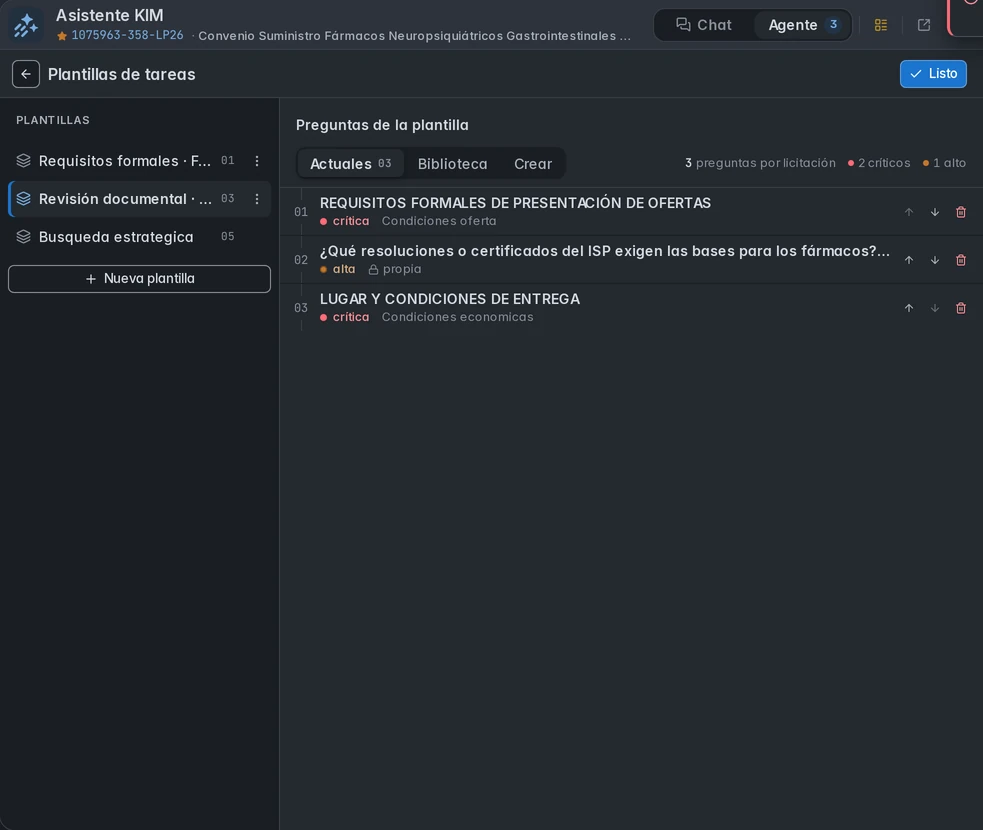
Task: Click the Condiciones economicas category label
Action: click(458, 317)
